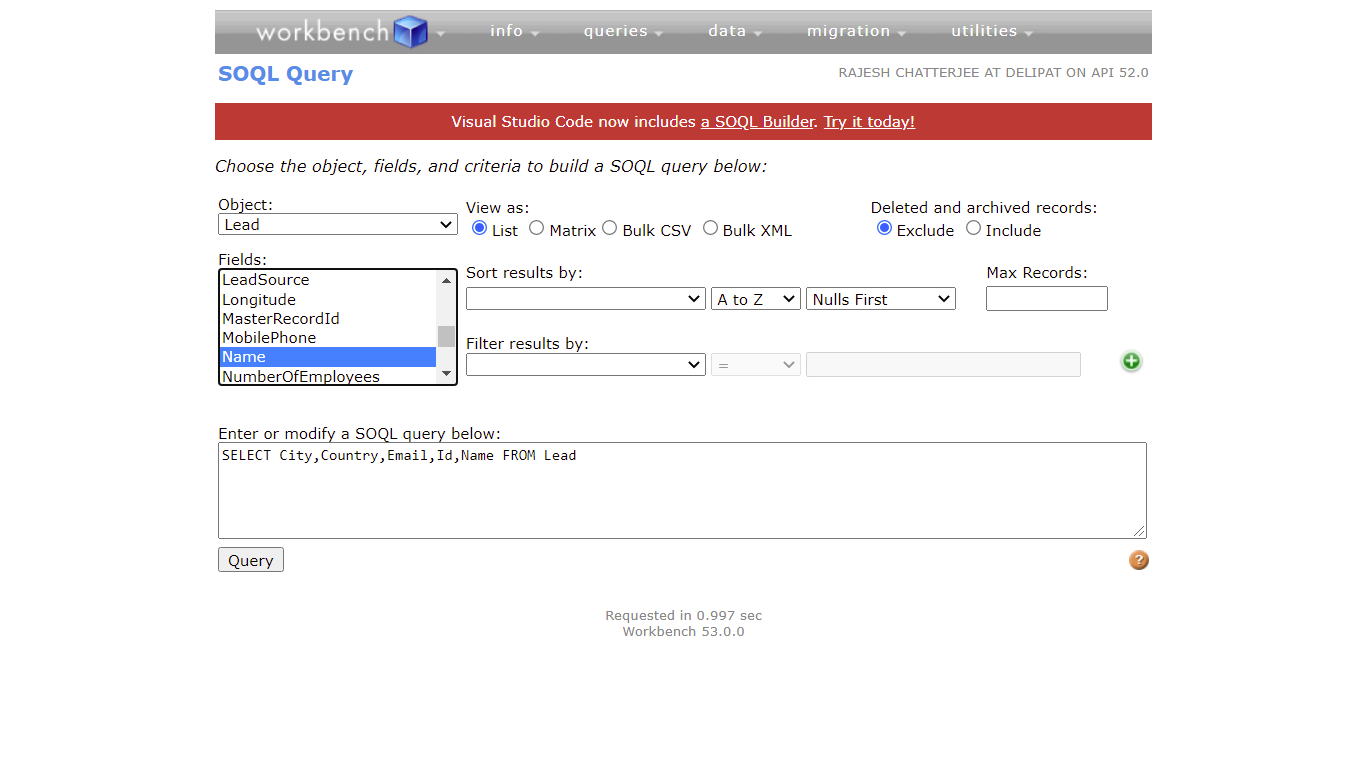This screenshot has height=768, width=1366.
Task: Open the data menu
Action: coord(735,31)
